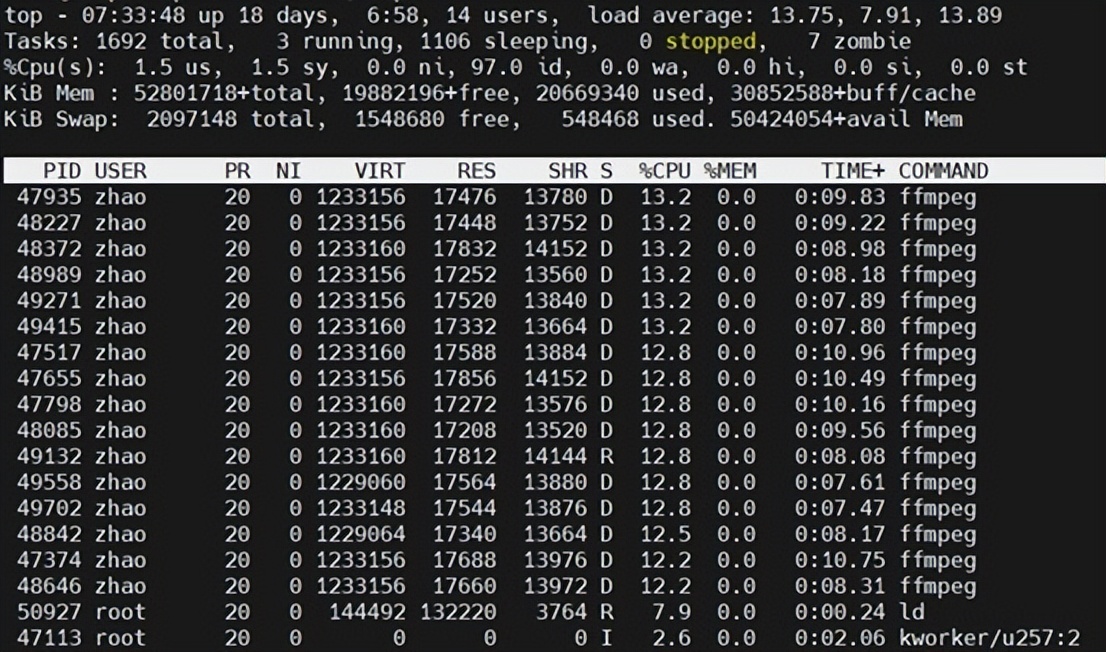Click the 'kworker/u257:2' command name
The width and height of the screenshot is (1106, 652).
point(989,638)
